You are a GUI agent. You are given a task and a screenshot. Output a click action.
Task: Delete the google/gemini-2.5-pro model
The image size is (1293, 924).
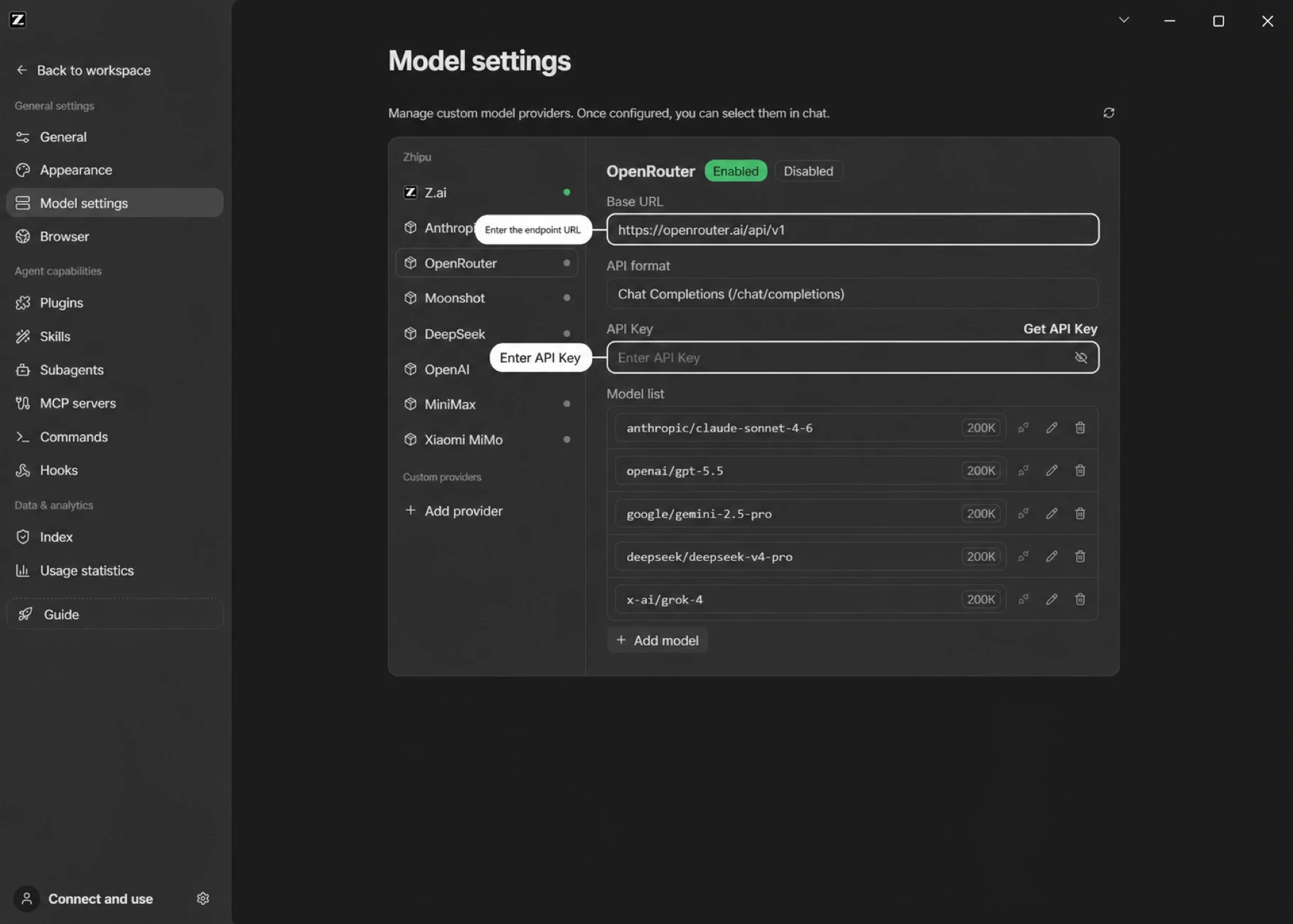click(1080, 513)
